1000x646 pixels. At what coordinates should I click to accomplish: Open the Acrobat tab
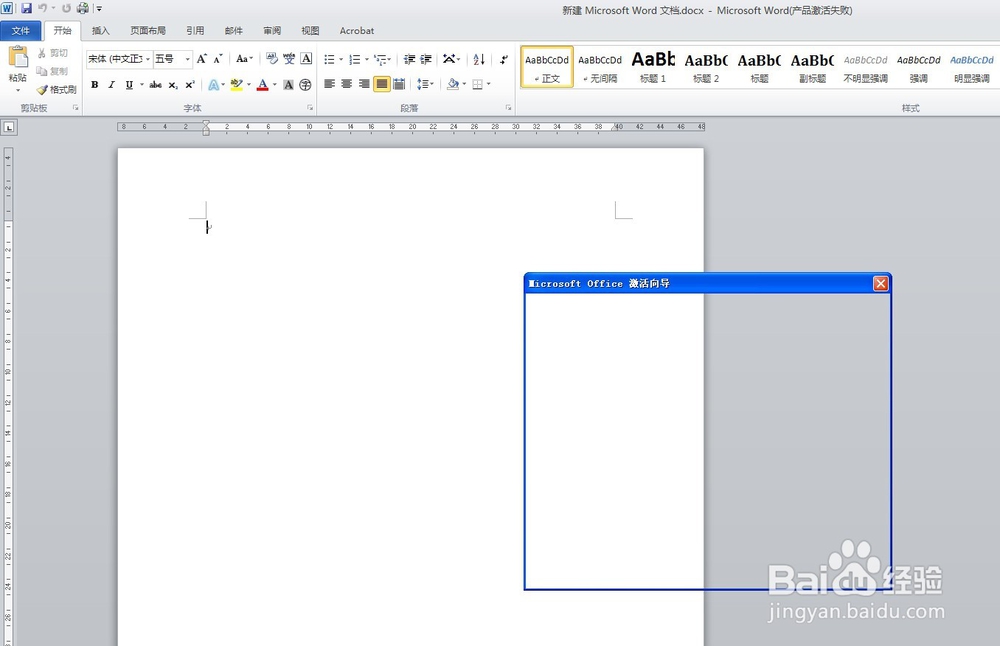point(357,31)
